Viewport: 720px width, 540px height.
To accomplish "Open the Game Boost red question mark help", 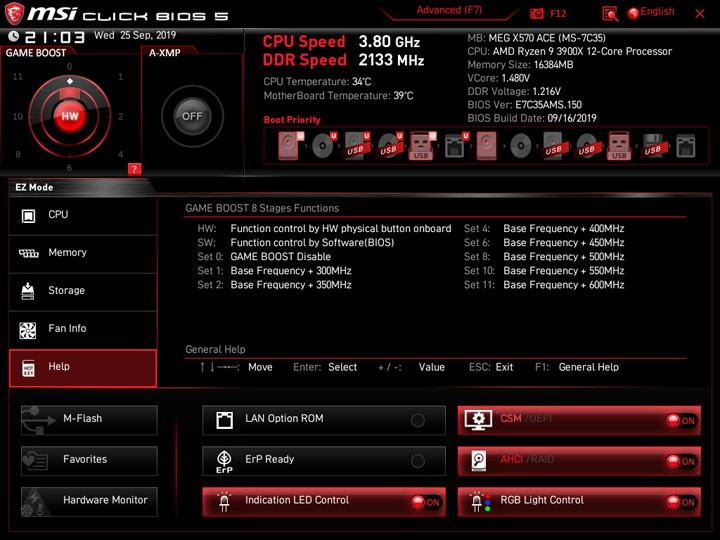I will (x=134, y=169).
